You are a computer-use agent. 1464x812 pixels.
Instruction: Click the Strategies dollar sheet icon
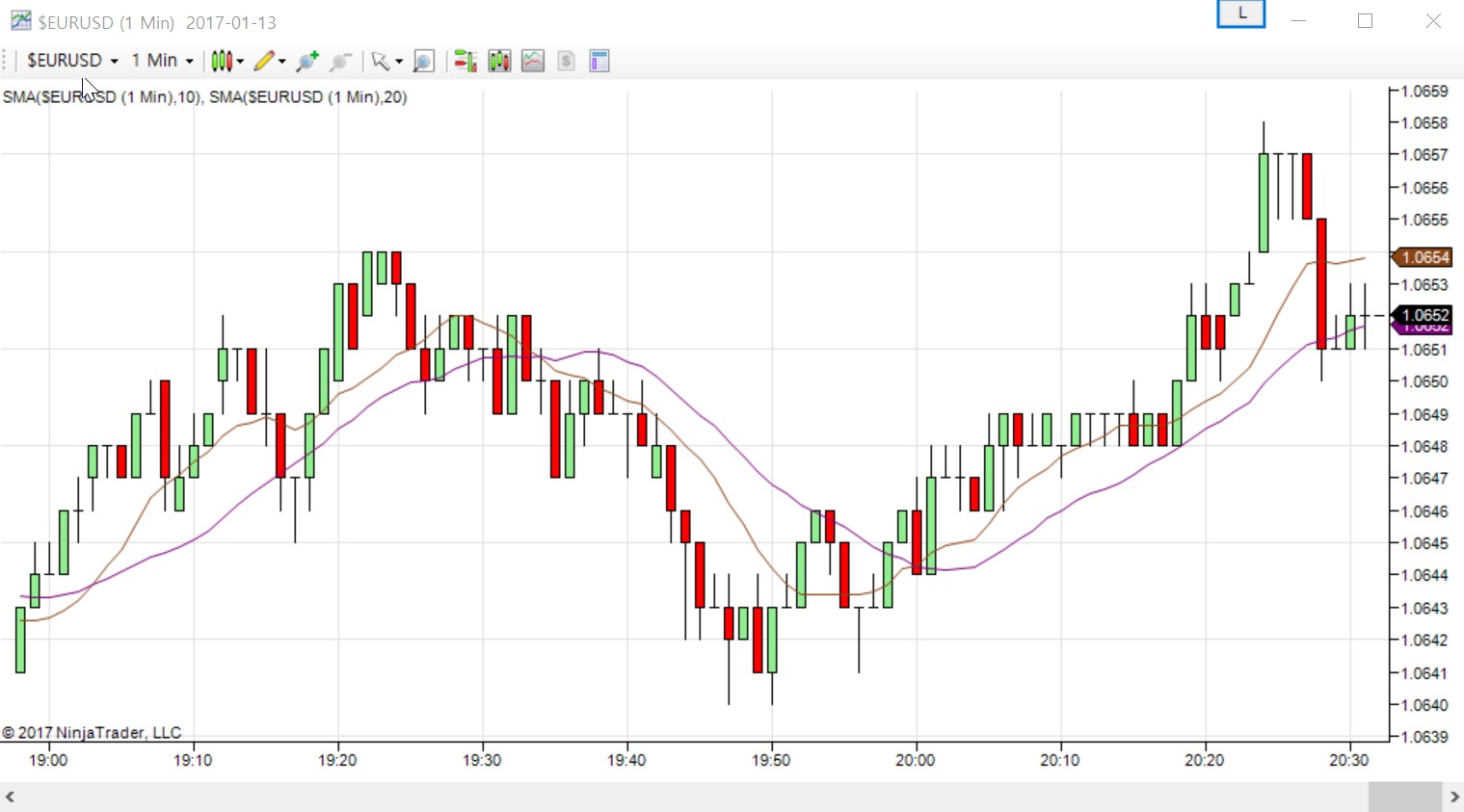[566, 62]
